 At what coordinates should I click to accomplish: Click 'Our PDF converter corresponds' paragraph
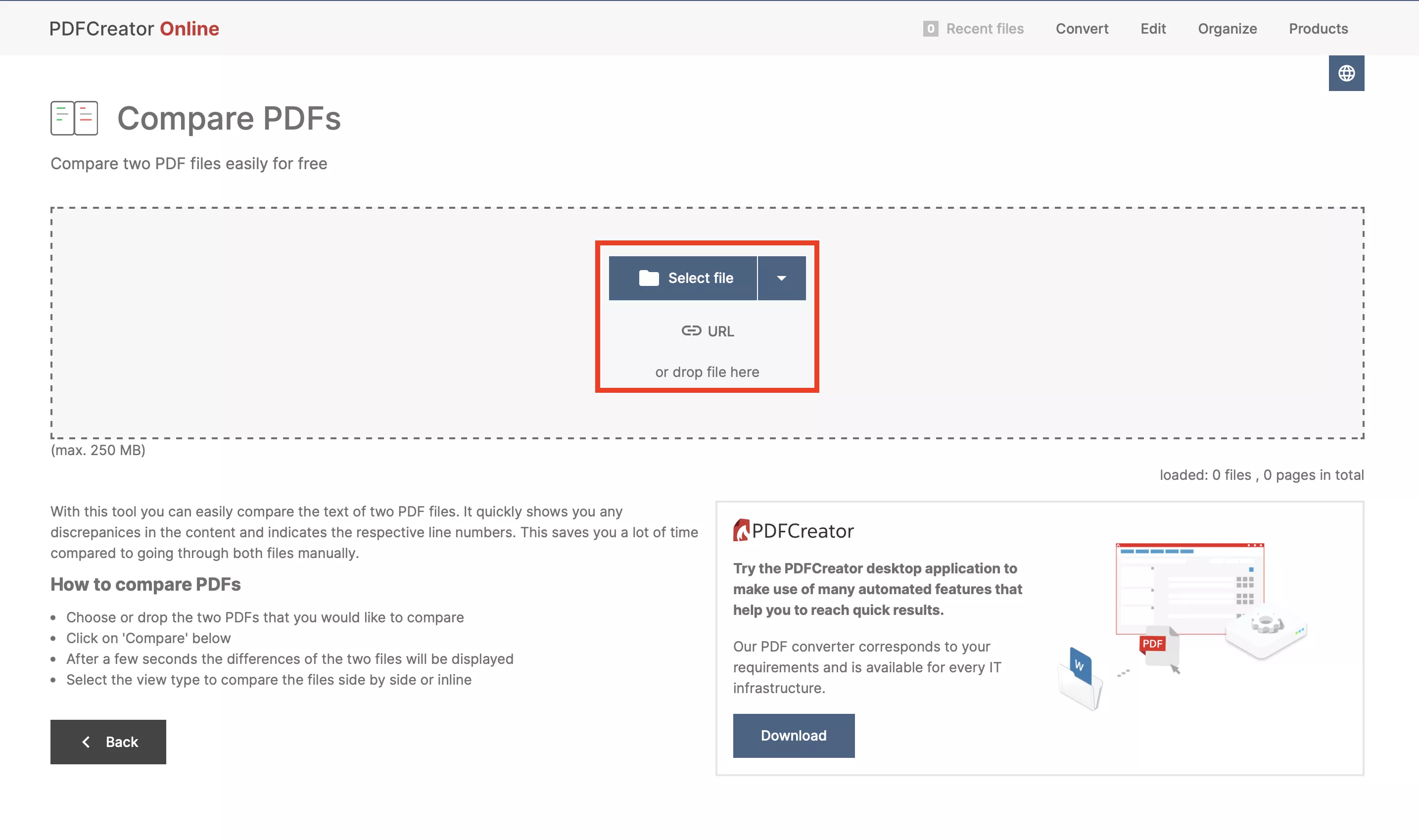866,667
